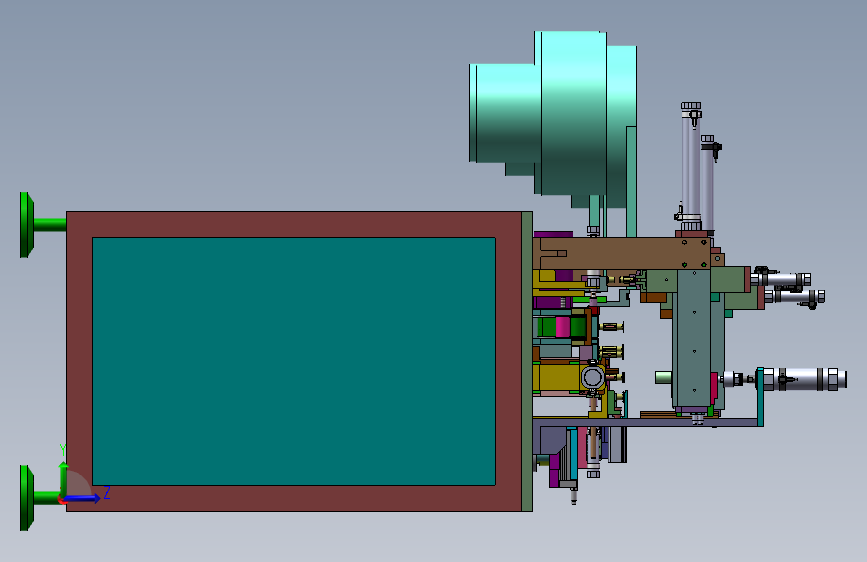The image size is (867, 562).
Task: Select the round grey gauge component
Action: point(593,378)
